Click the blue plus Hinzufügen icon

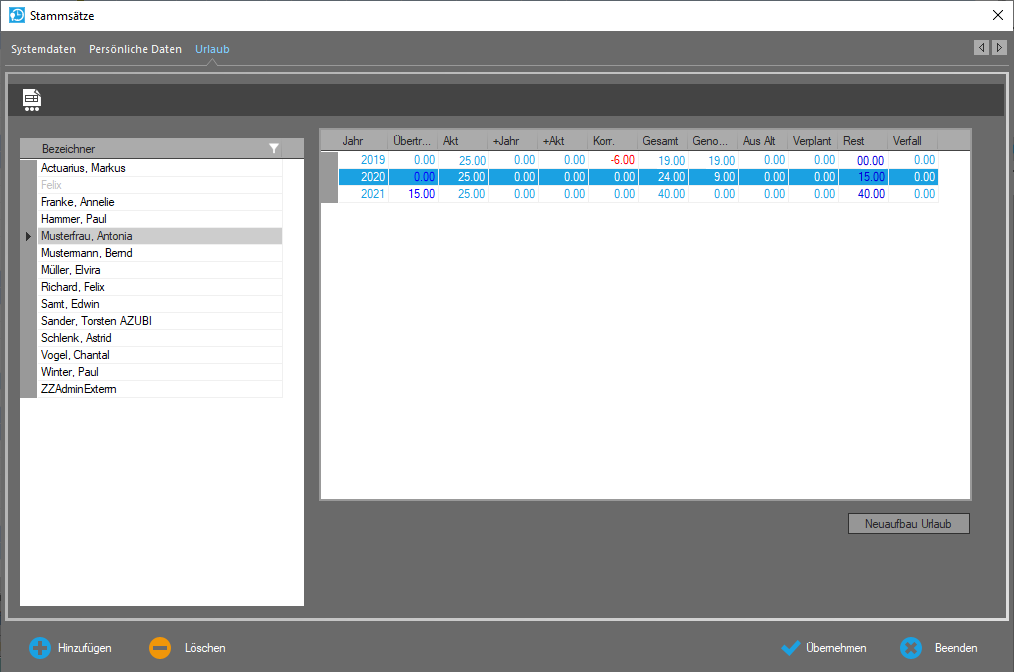click(40, 648)
